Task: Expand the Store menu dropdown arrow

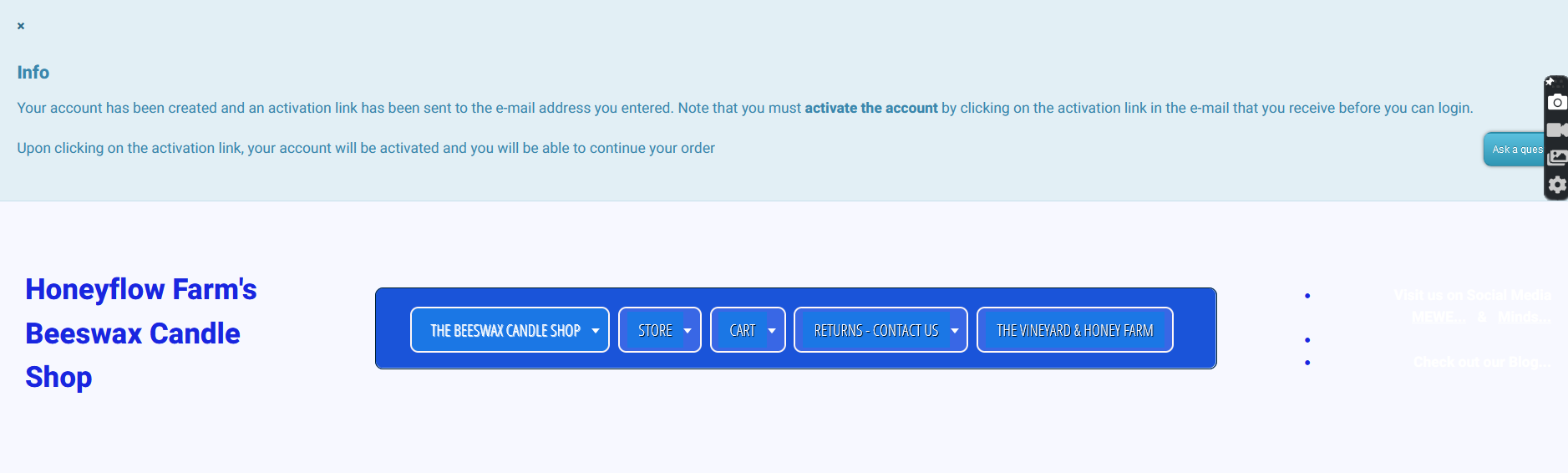Action: click(688, 331)
